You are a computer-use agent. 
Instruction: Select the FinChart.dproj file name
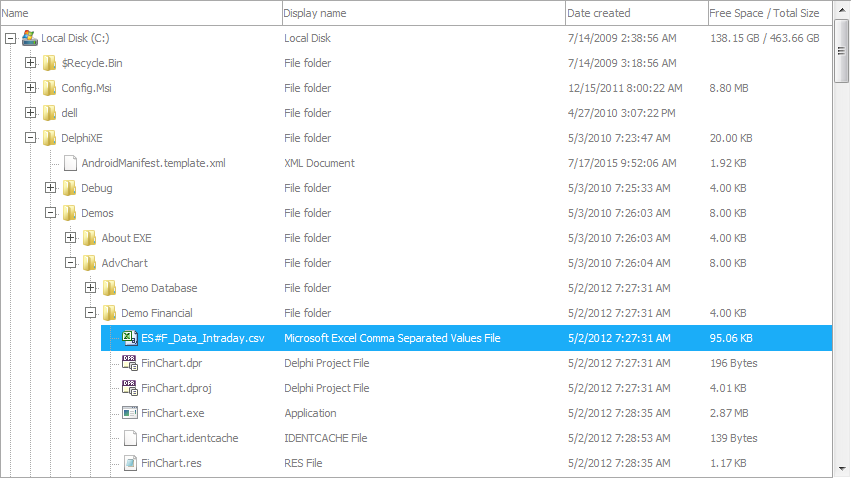pos(176,388)
